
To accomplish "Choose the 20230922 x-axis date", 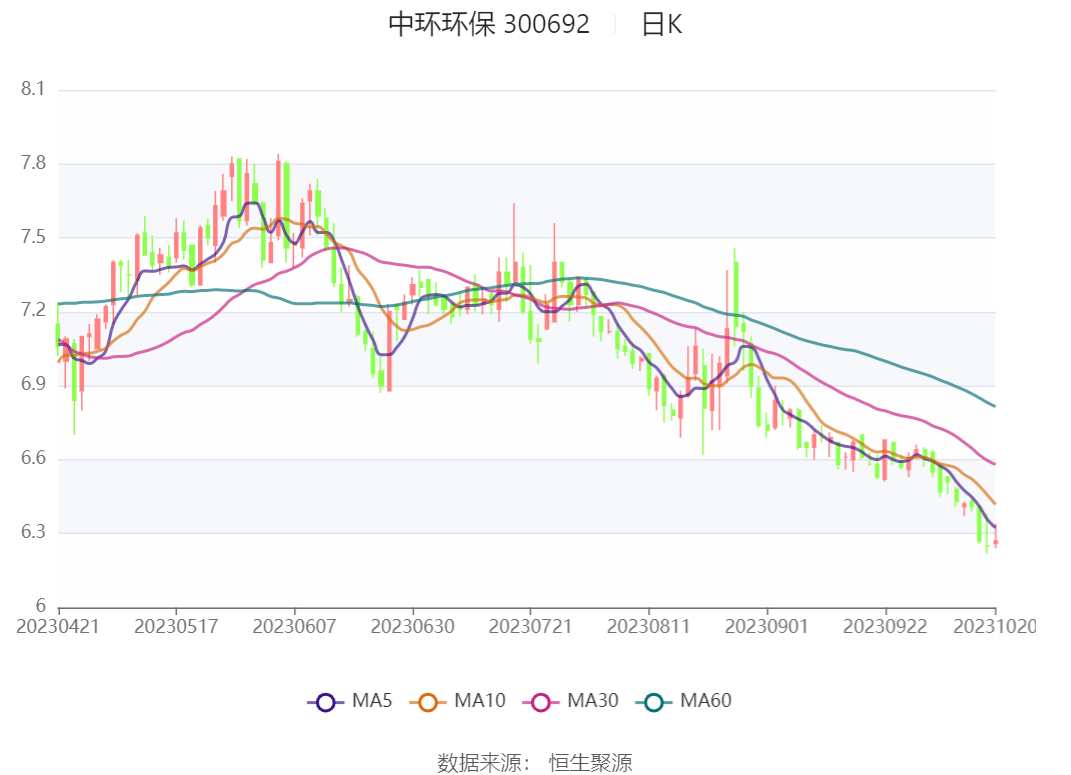I will tap(884, 627).
